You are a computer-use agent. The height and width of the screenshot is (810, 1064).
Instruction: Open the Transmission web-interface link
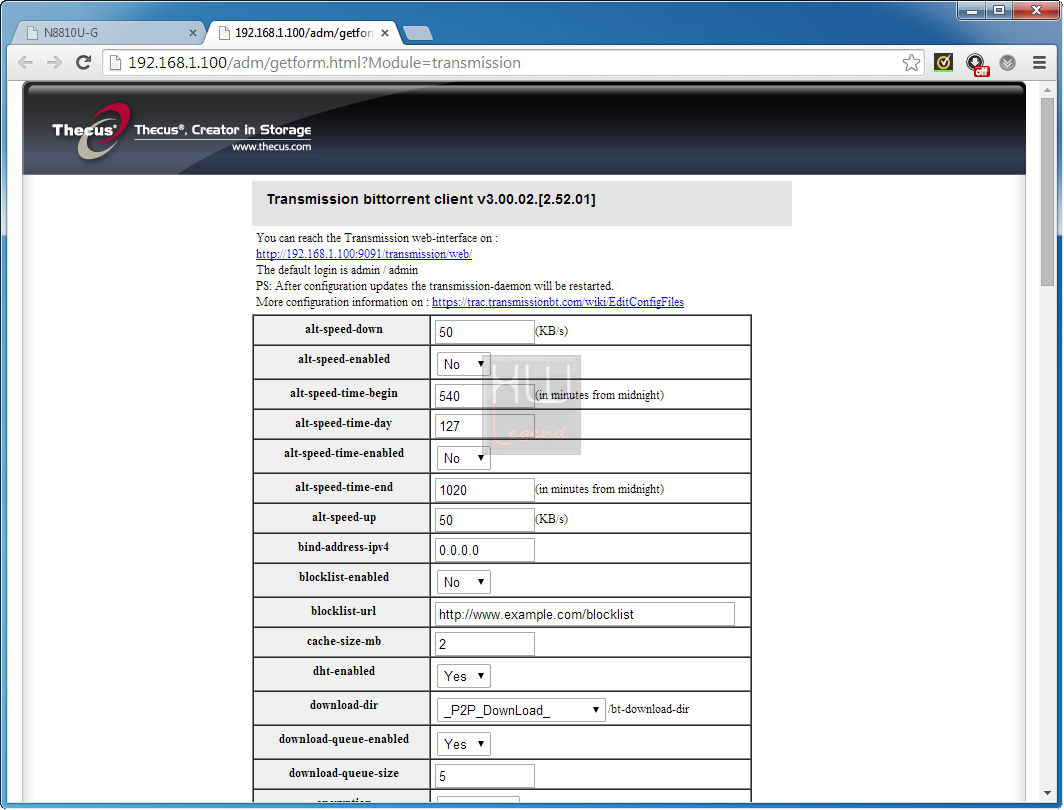[364, 254]
